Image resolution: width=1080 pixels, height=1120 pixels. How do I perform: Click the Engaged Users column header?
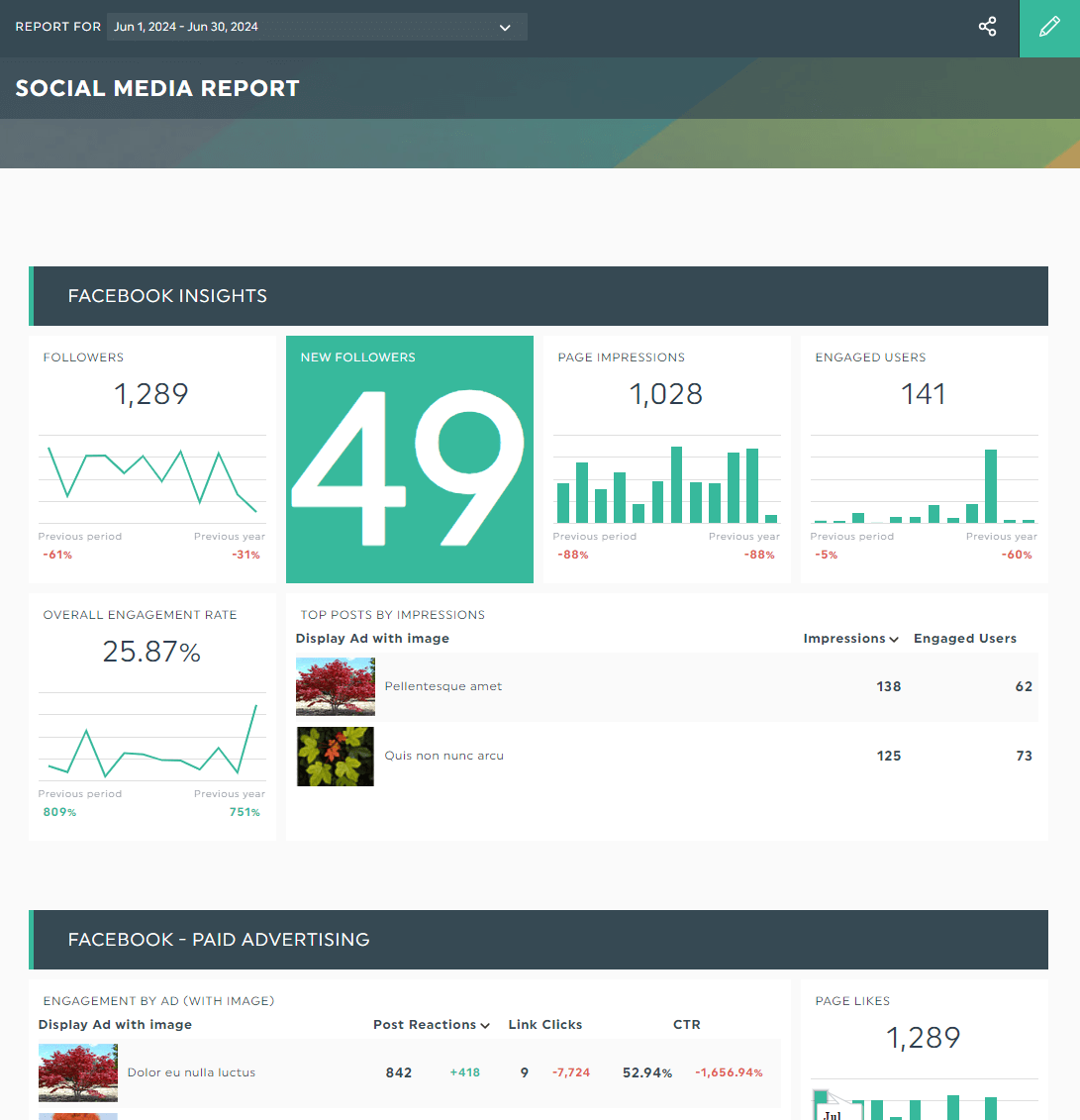(964, 639)
